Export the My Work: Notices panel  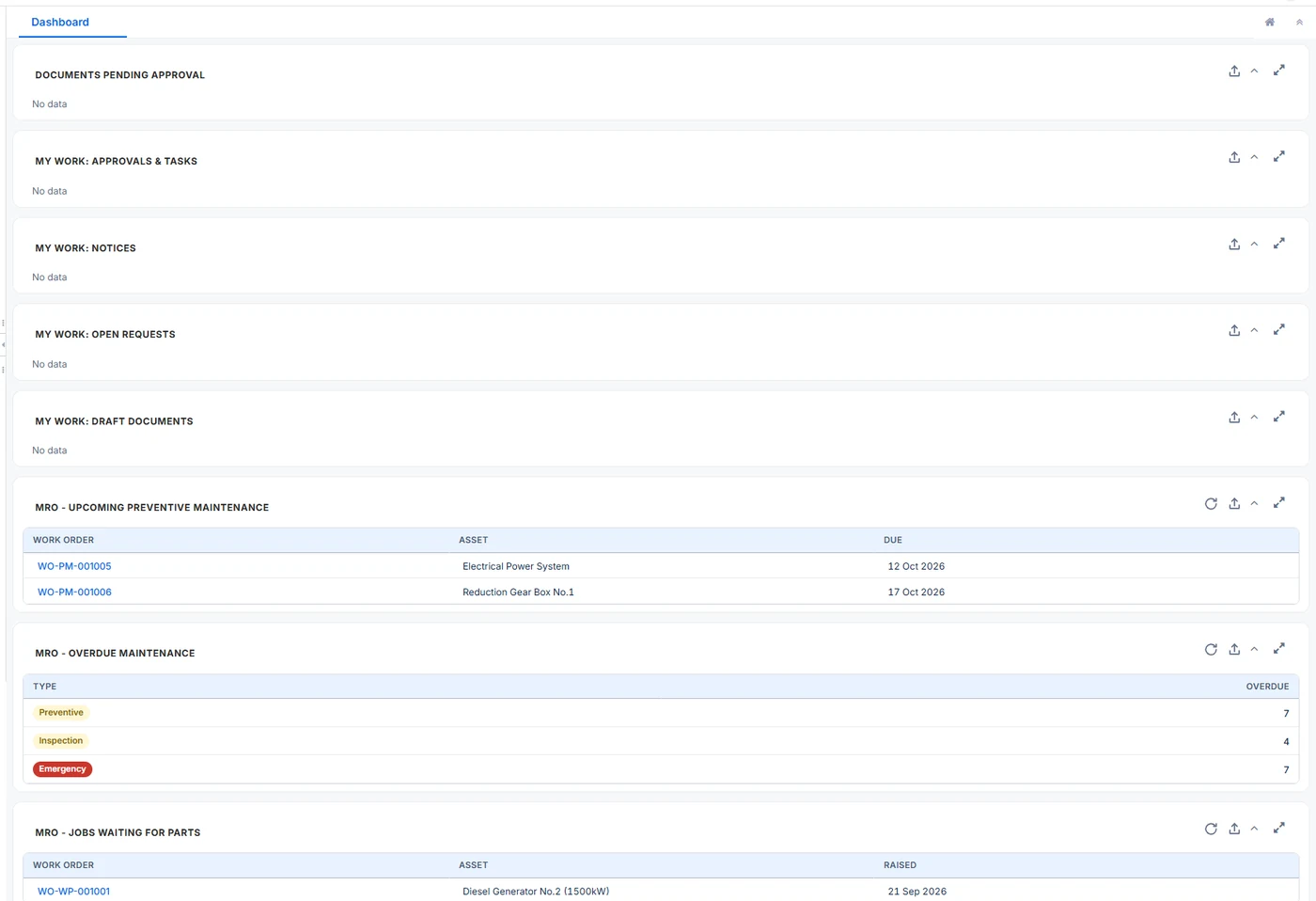coord(1234,244)
